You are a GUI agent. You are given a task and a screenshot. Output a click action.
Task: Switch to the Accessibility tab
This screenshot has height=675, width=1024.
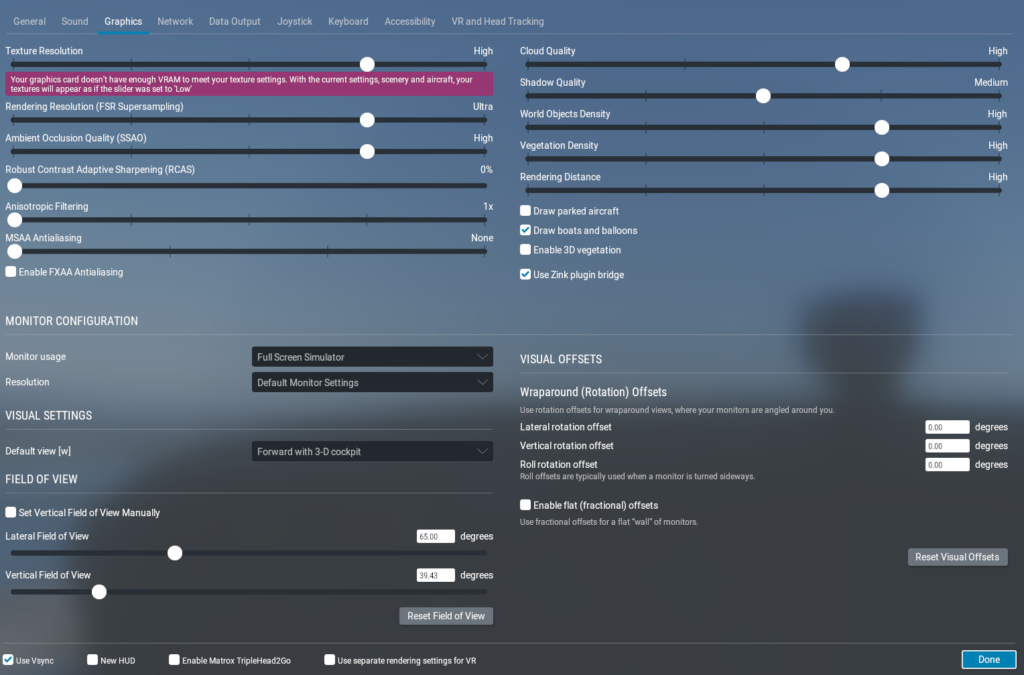coord(409,22)
